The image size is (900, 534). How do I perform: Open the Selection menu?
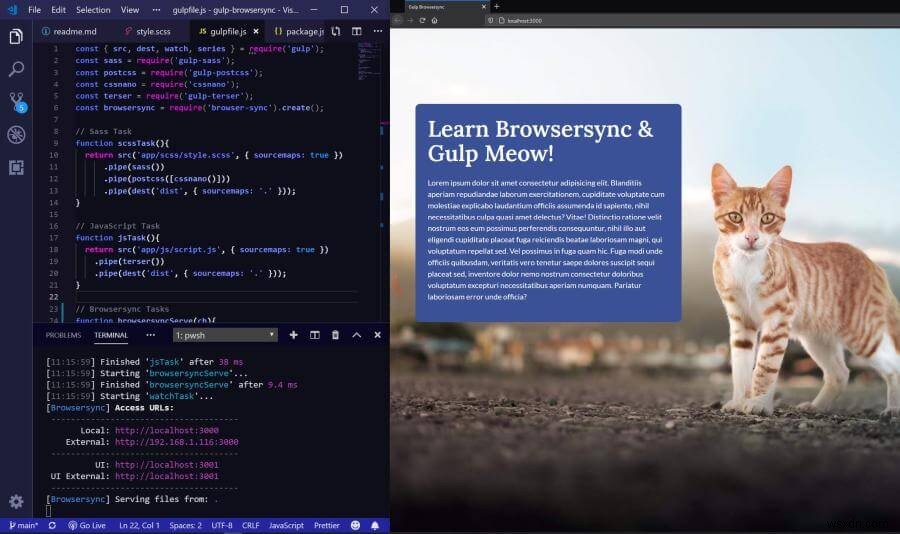(93, 9)
